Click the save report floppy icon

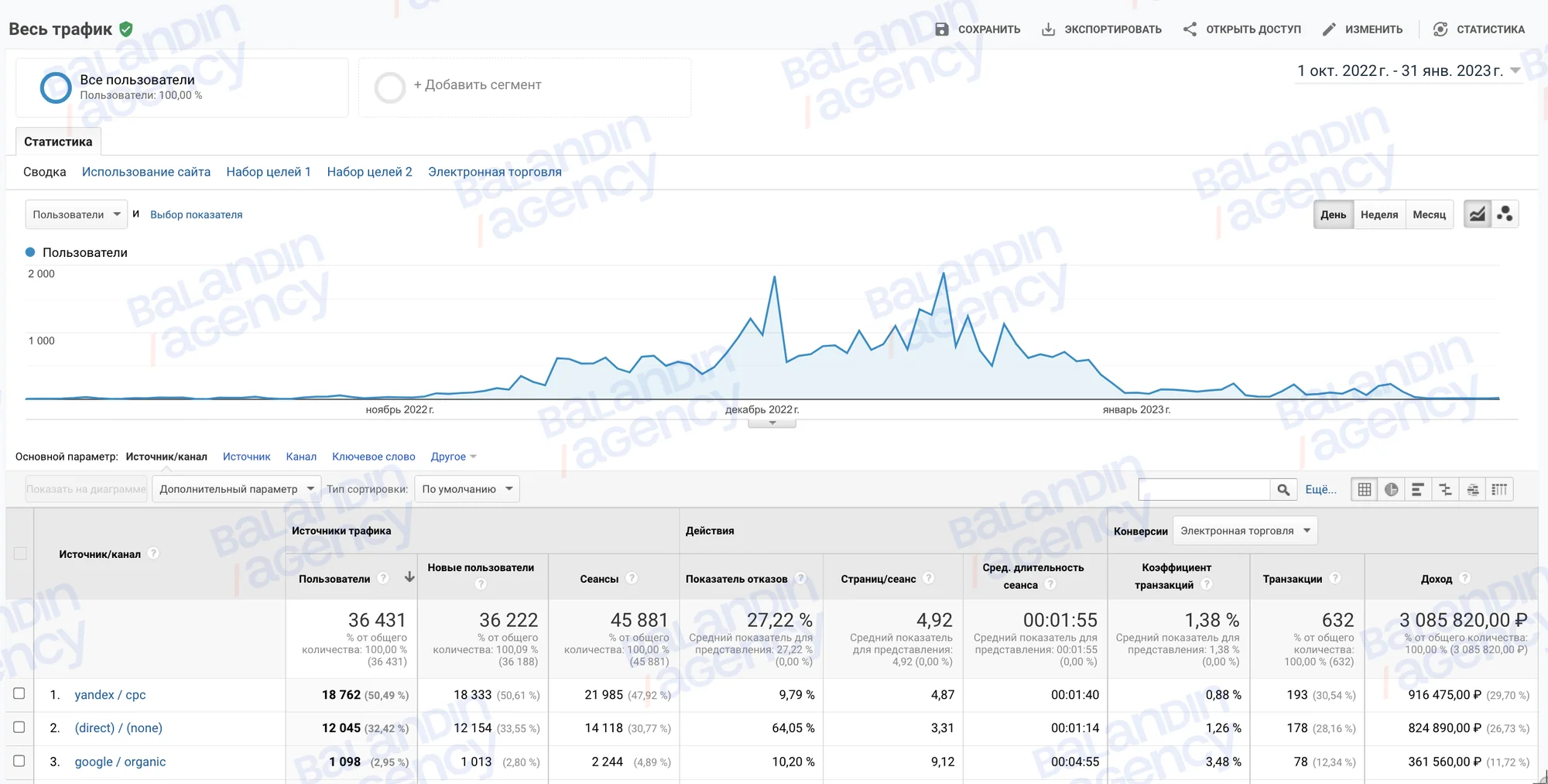941,29
